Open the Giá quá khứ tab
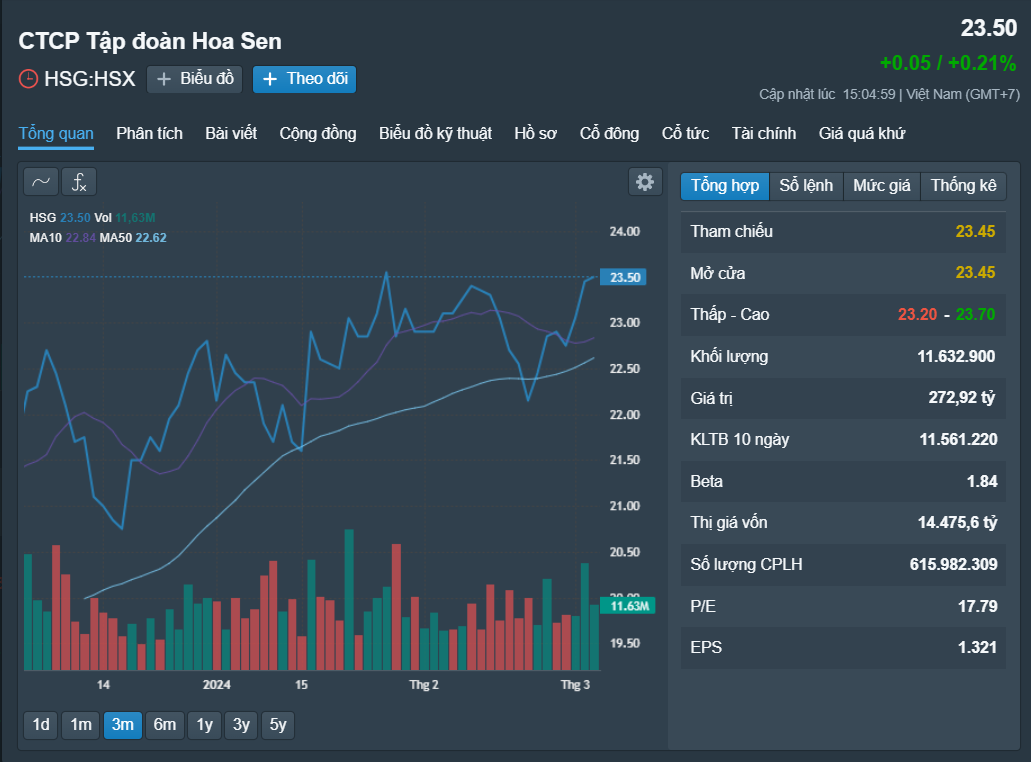The width and height of the screenshot is (1031, 762). pos(861,133)
